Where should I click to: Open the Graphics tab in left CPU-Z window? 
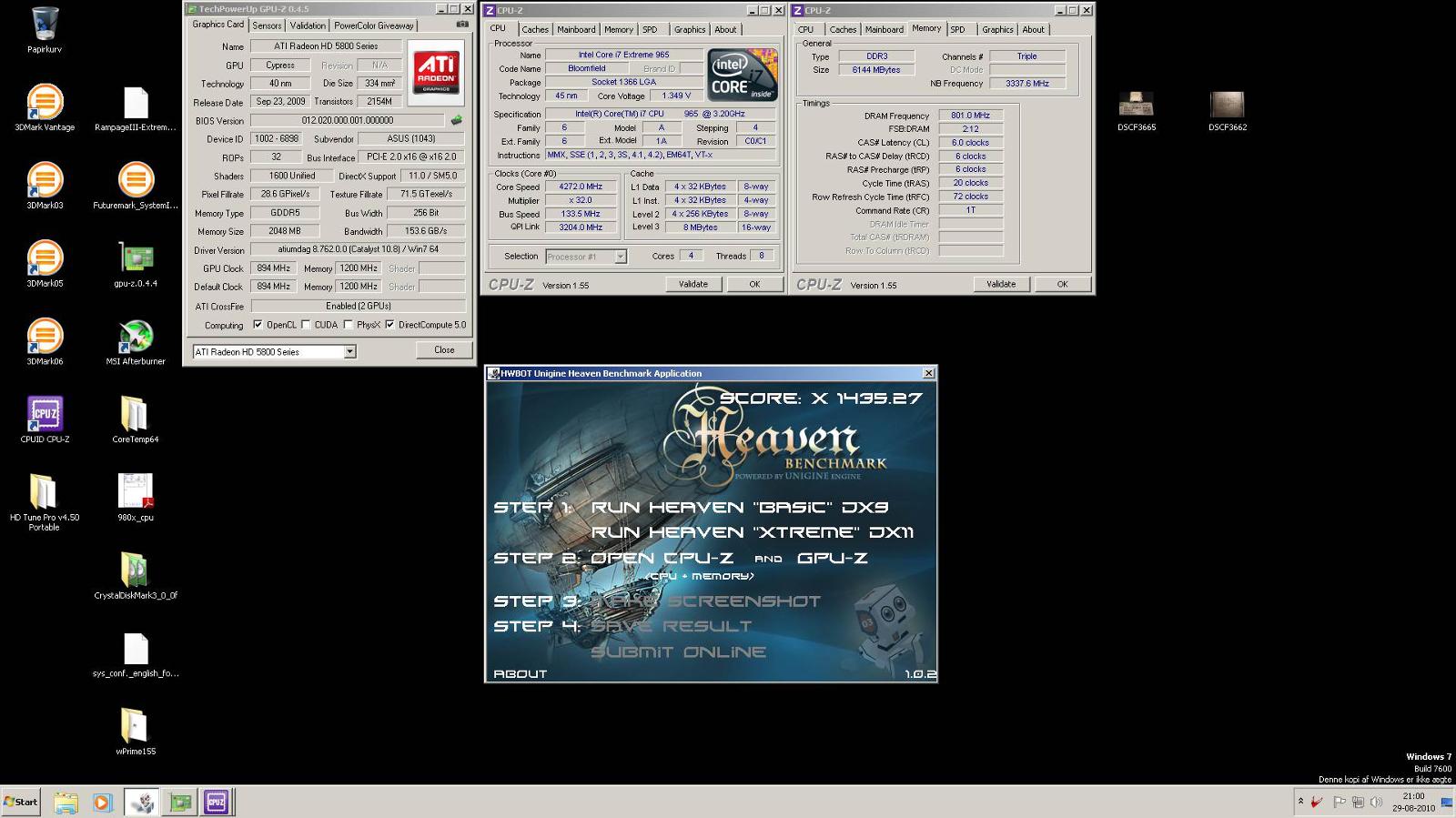(690, 29)
